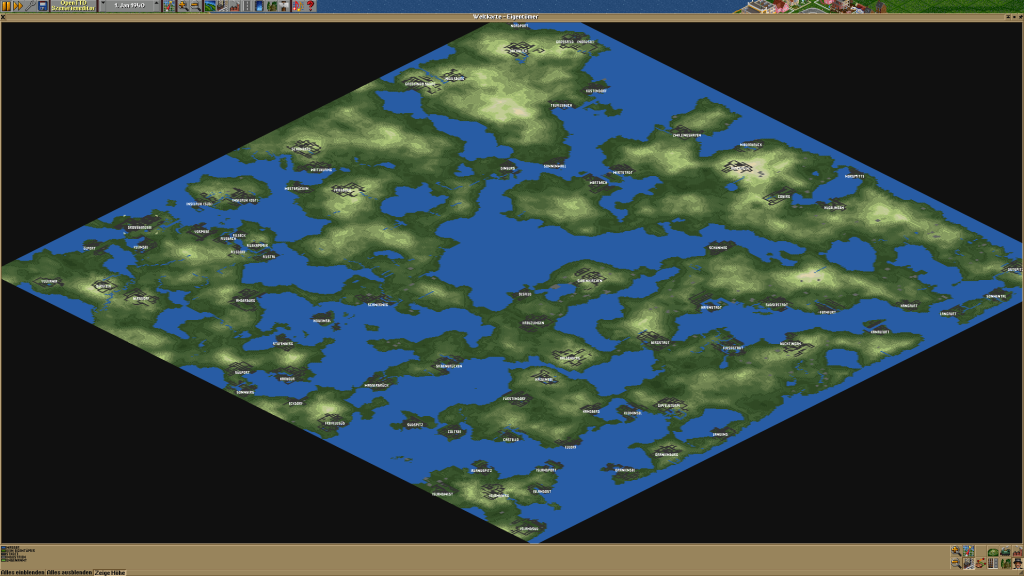
Task: Open the save scenario disk menu
Action: (x=43, y=6)
